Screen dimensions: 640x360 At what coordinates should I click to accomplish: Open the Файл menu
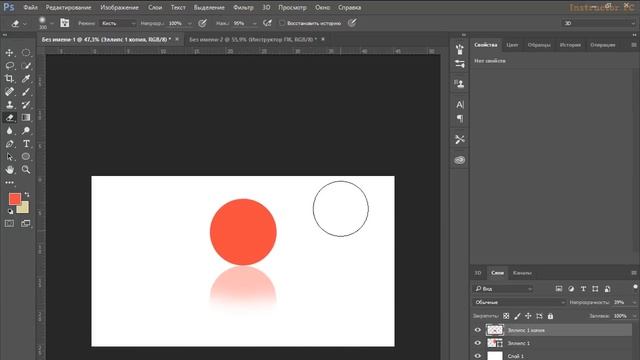click(x=31, y=7)
